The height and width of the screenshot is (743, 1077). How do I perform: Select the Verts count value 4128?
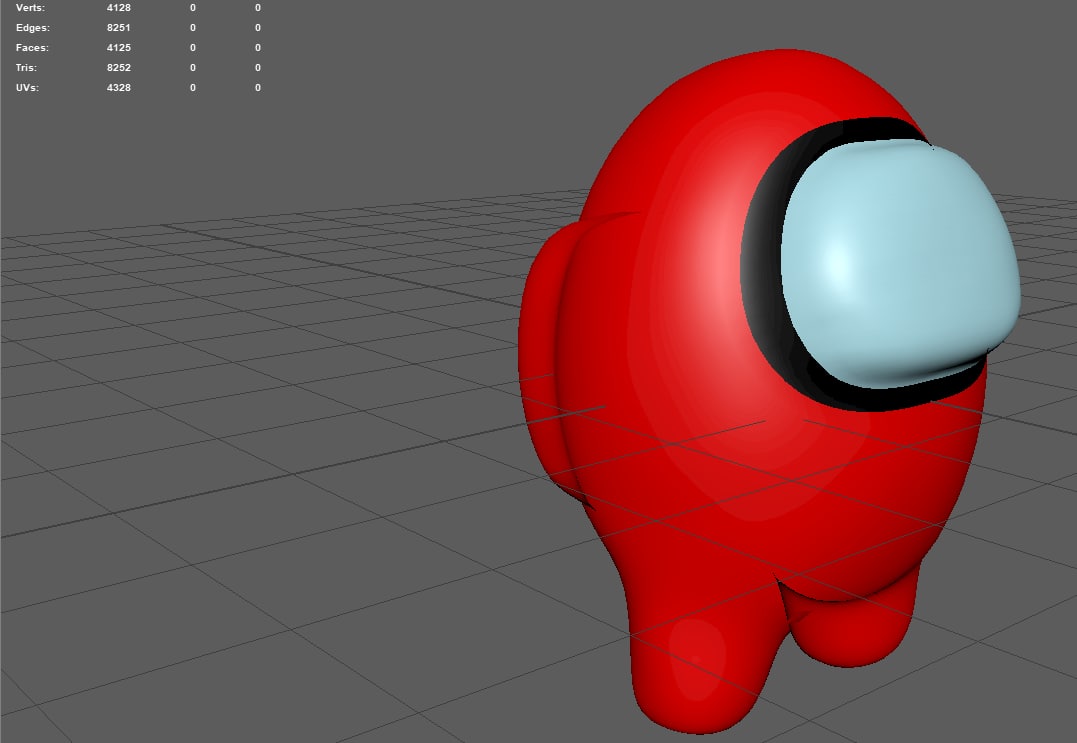click(119, 8)
